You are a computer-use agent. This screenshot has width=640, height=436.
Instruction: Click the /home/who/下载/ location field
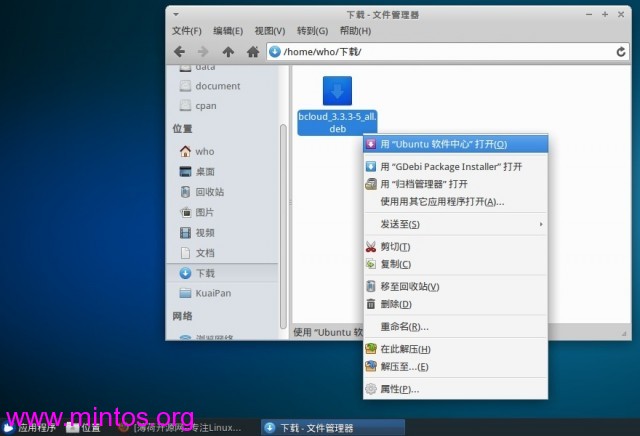pyautogui.click(x=447, y=52)
